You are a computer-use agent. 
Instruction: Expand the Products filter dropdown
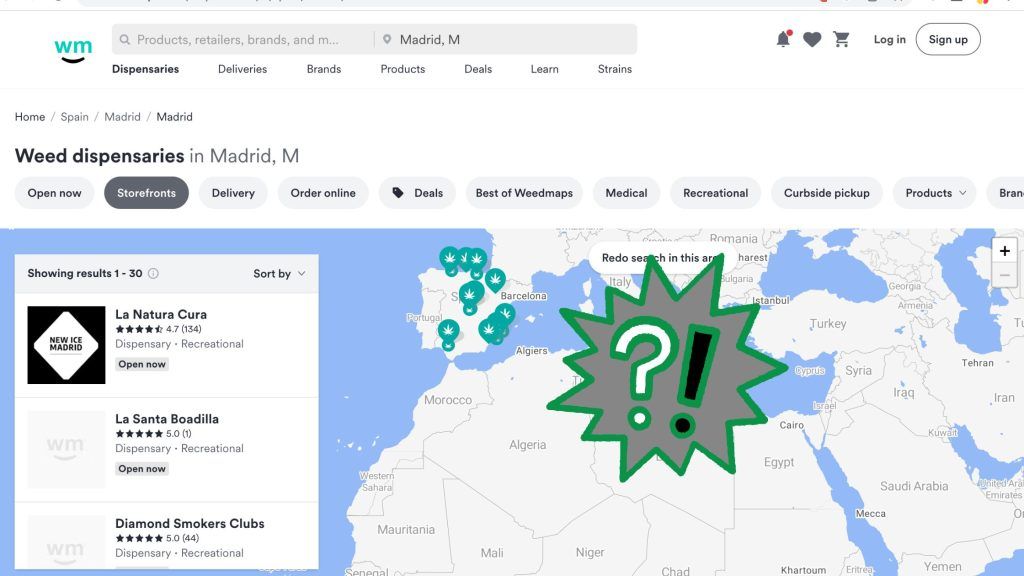[x=935, y=193]
